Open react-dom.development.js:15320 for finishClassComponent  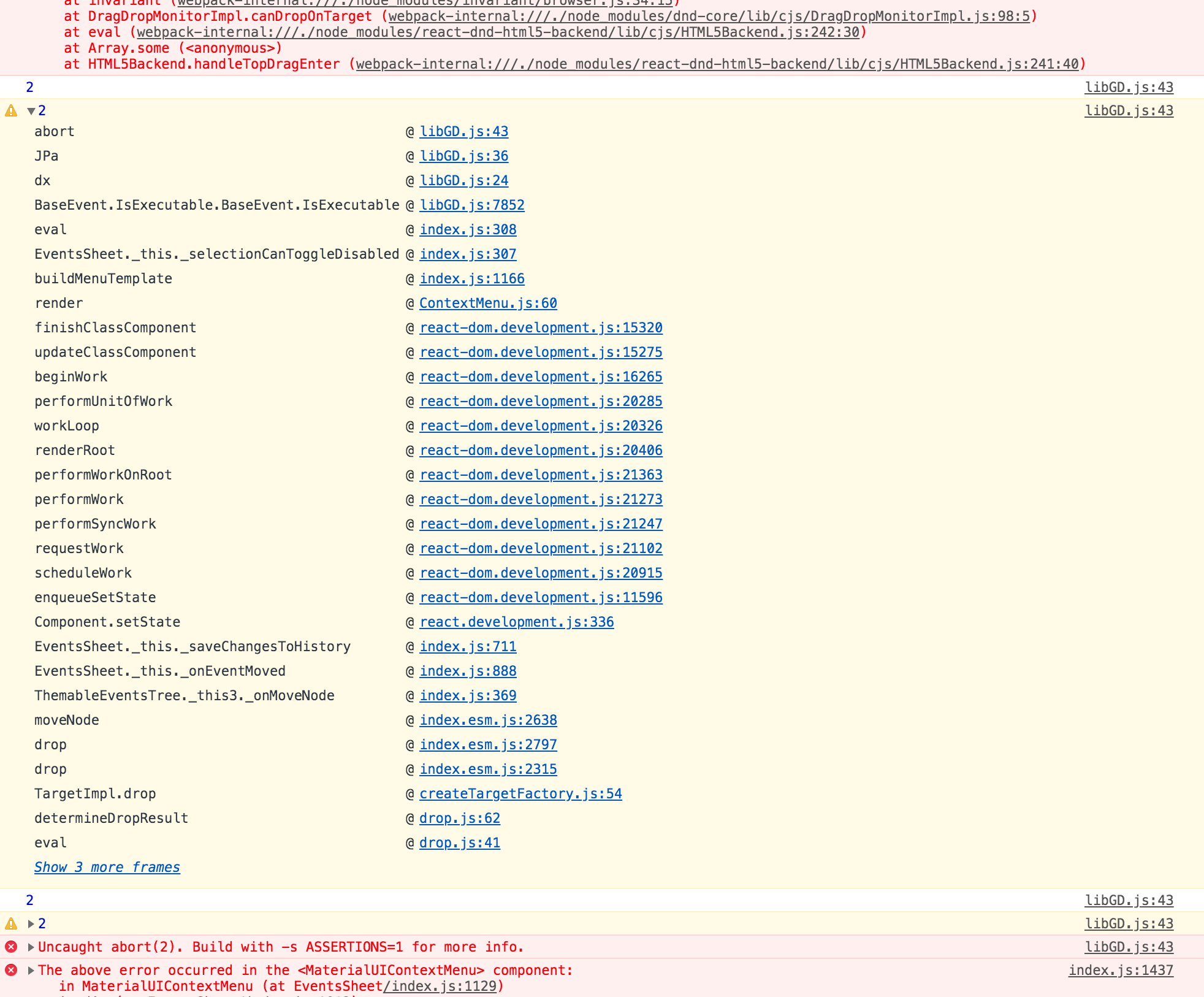pyautogui.click(x=540, y=327)
